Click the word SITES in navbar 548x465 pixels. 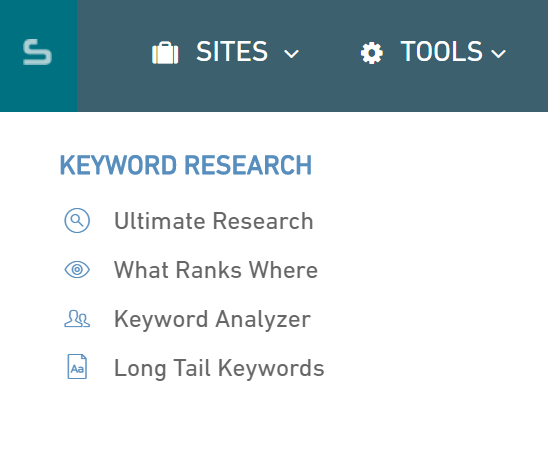[232, 51]
